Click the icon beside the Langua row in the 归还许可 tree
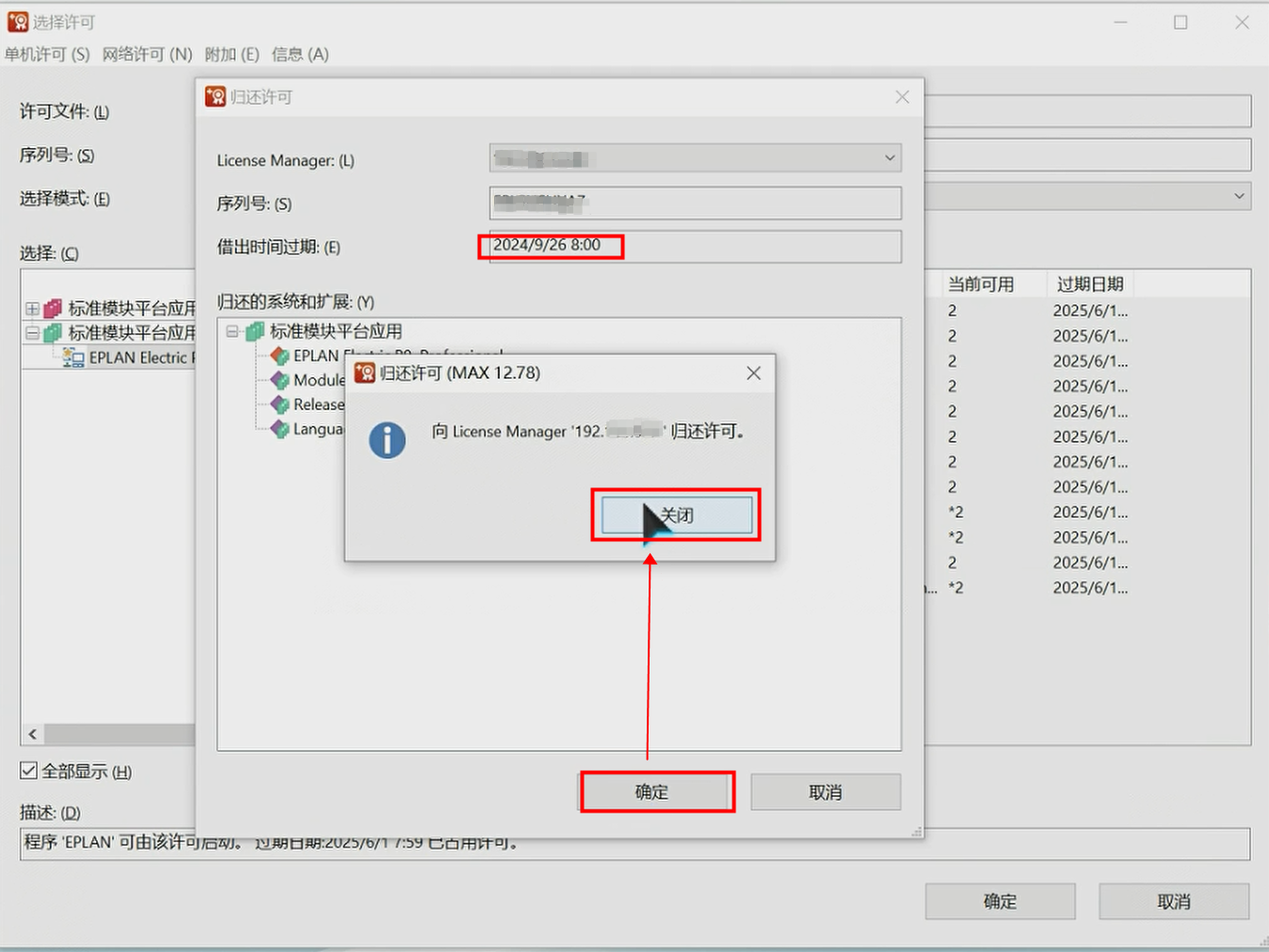The height and width of the screenshot is (952, 1269). (x=280, y=429)
